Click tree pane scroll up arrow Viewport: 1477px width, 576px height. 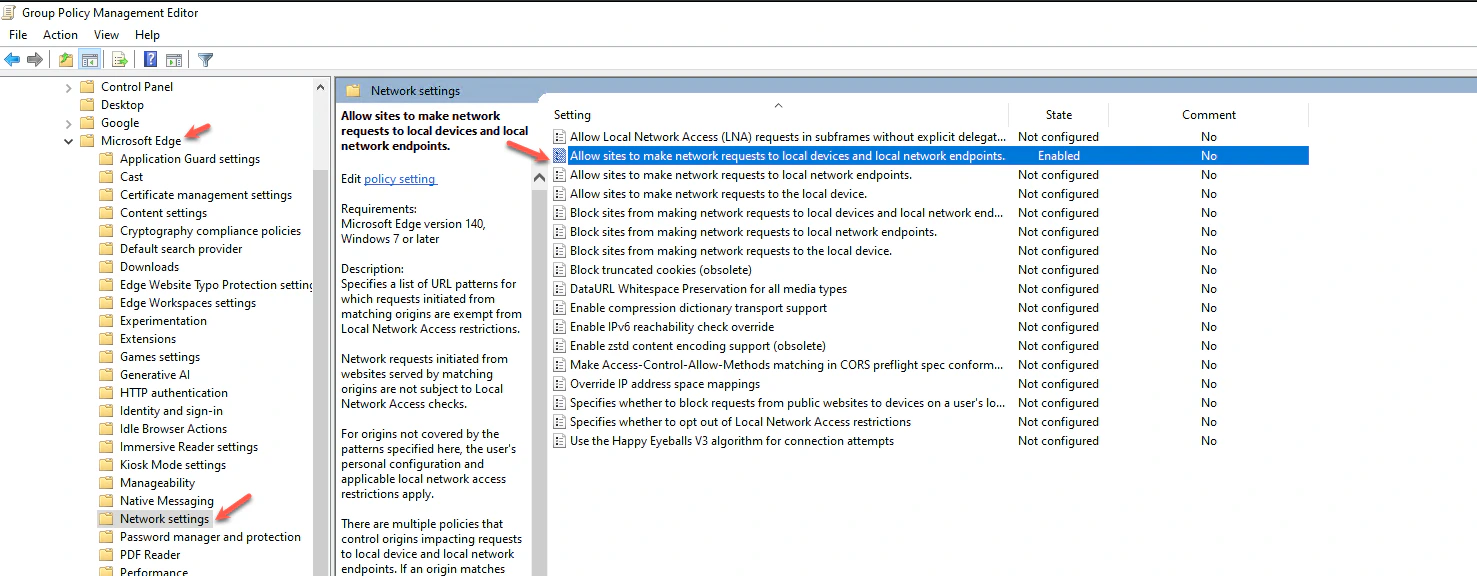coord(321,87)
